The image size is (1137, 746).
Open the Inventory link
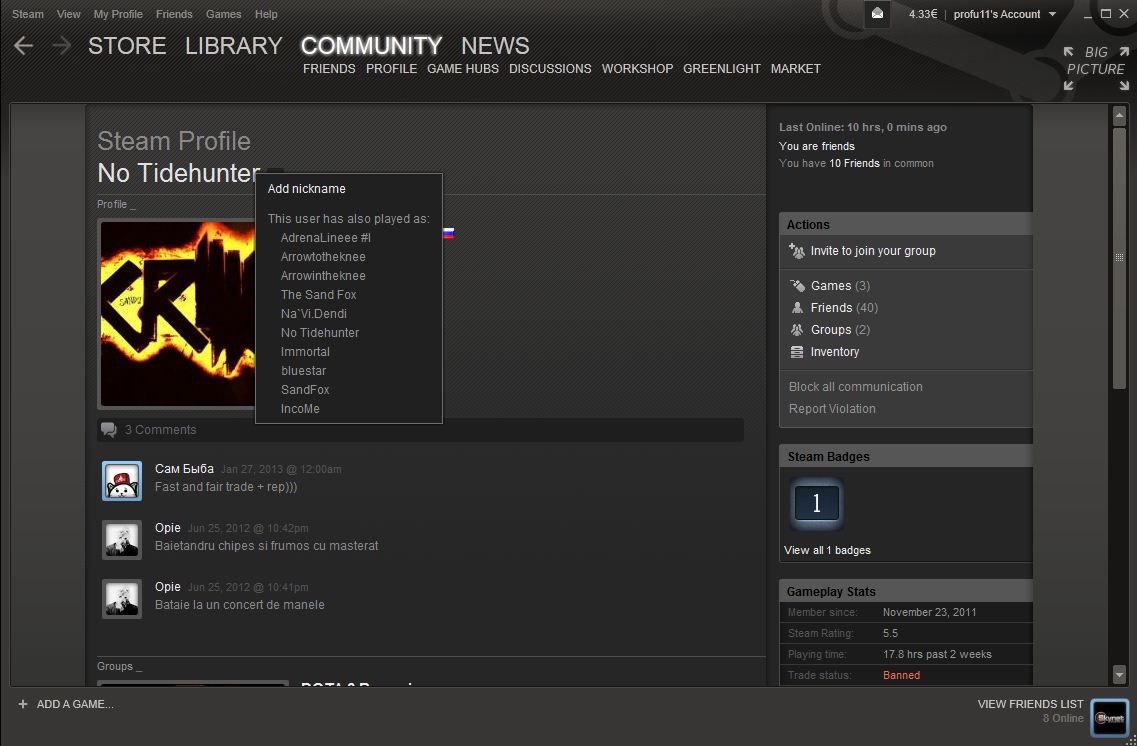pos(835,352)
